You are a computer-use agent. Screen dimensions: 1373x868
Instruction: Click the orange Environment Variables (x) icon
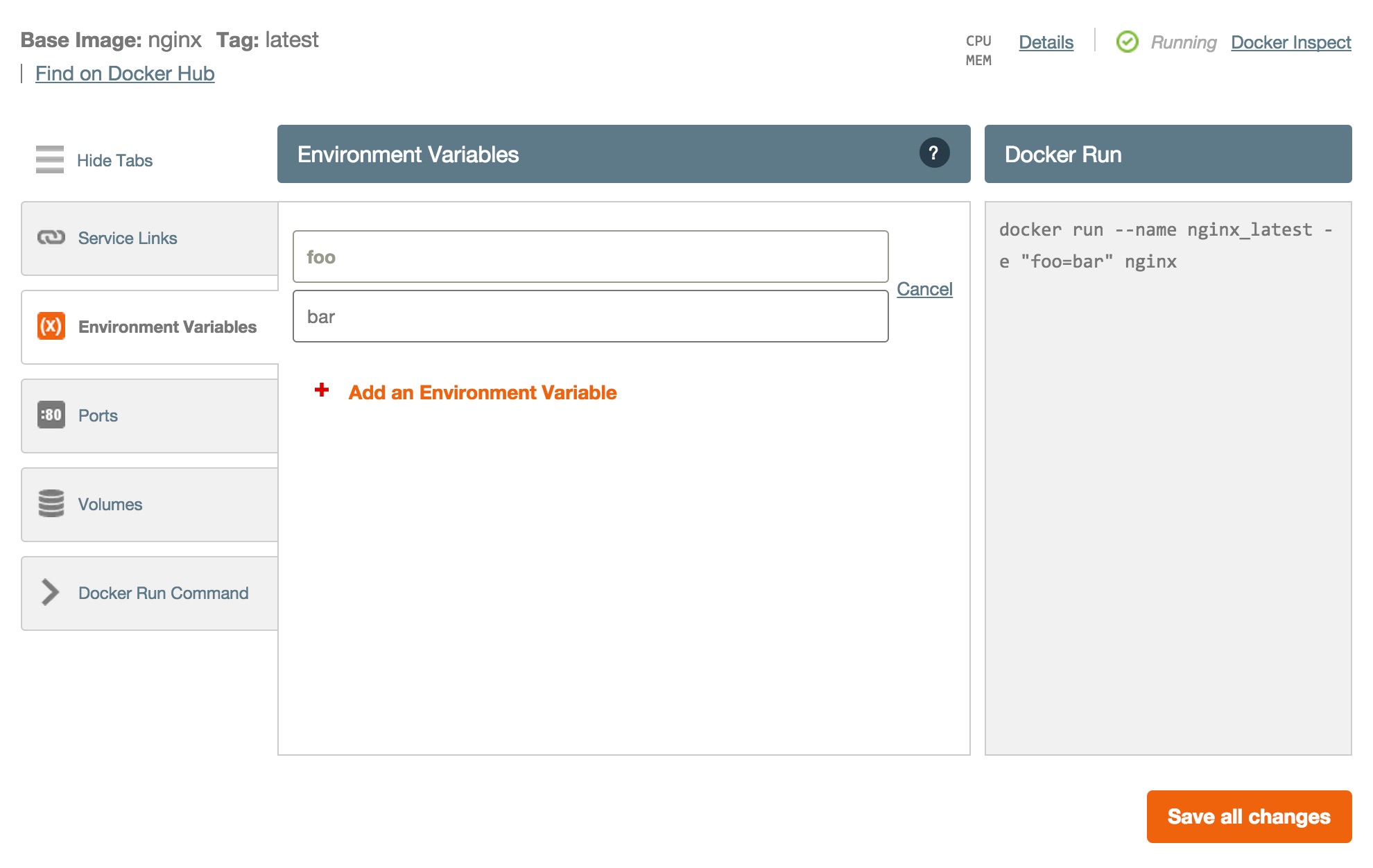[51, 326]
